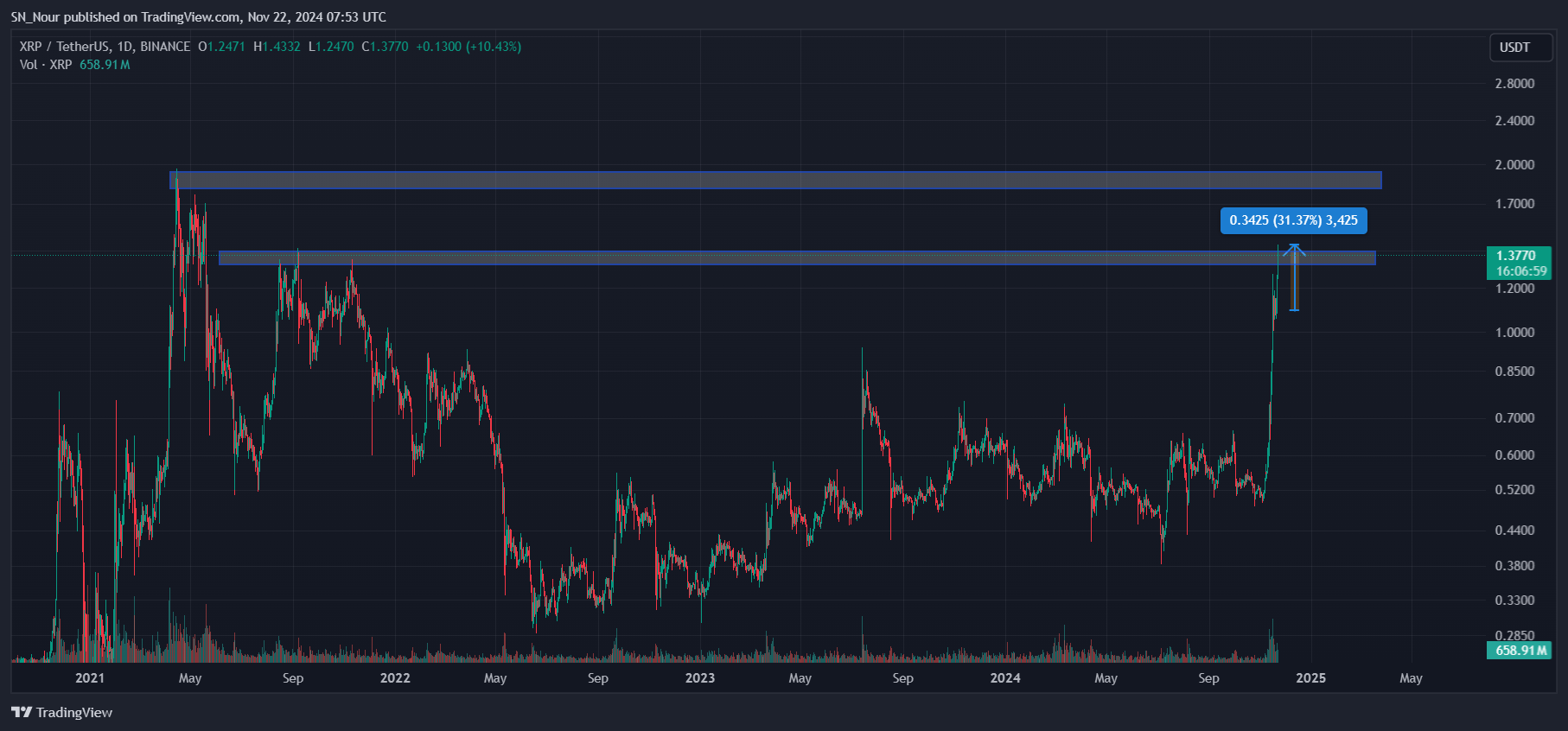Click the 2022 label on time axis
The image size is (1568, 731).
[395, 678]
